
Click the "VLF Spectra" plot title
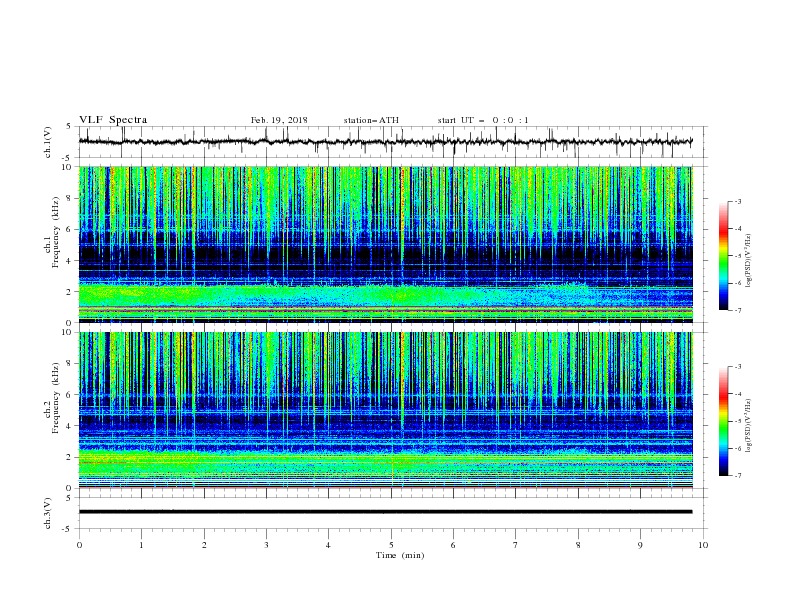coord(113,120)
